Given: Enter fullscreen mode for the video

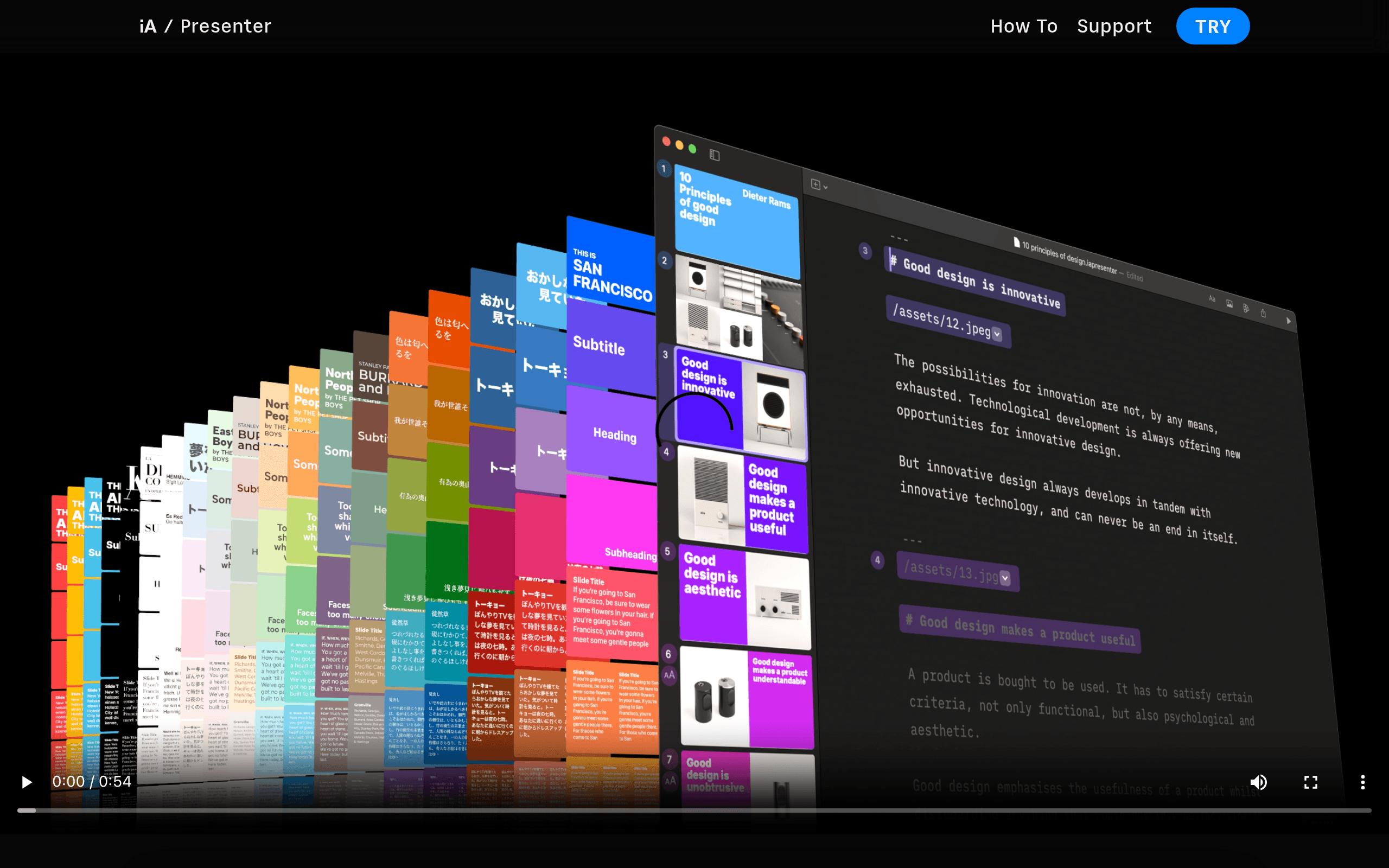Looking at the screenshot, I should [x=1310, y=782].
